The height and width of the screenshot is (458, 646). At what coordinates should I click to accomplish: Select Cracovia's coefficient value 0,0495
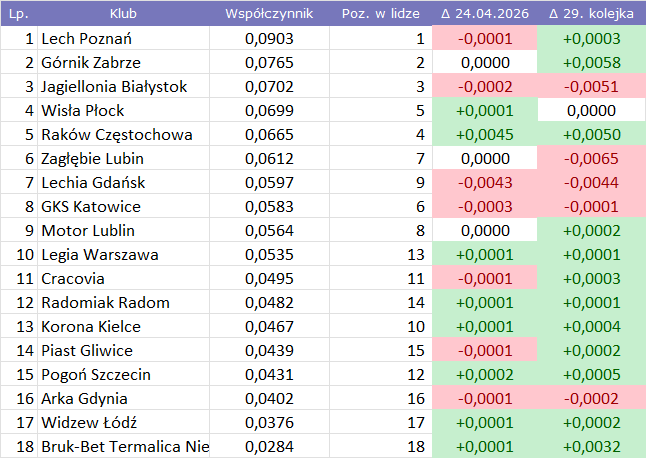click(x=269, y=279)
